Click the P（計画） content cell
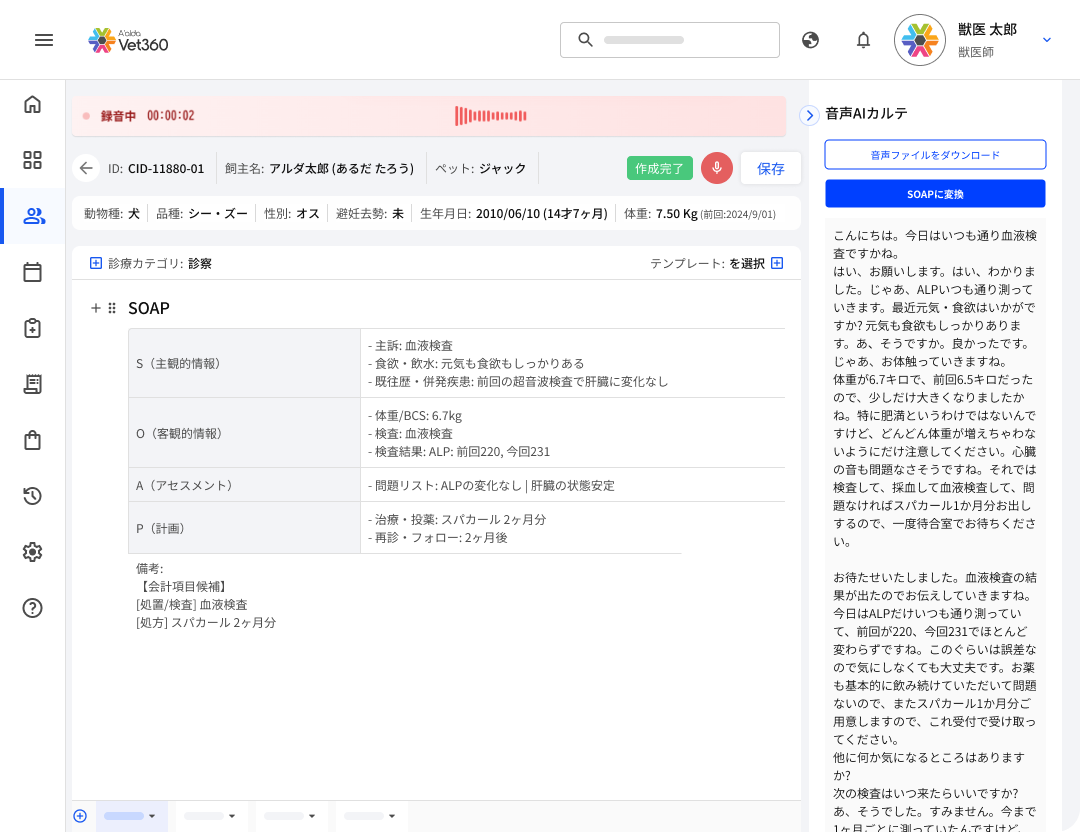The width and height of the screenshot is (1080, 832). click(x=521, y=528)
